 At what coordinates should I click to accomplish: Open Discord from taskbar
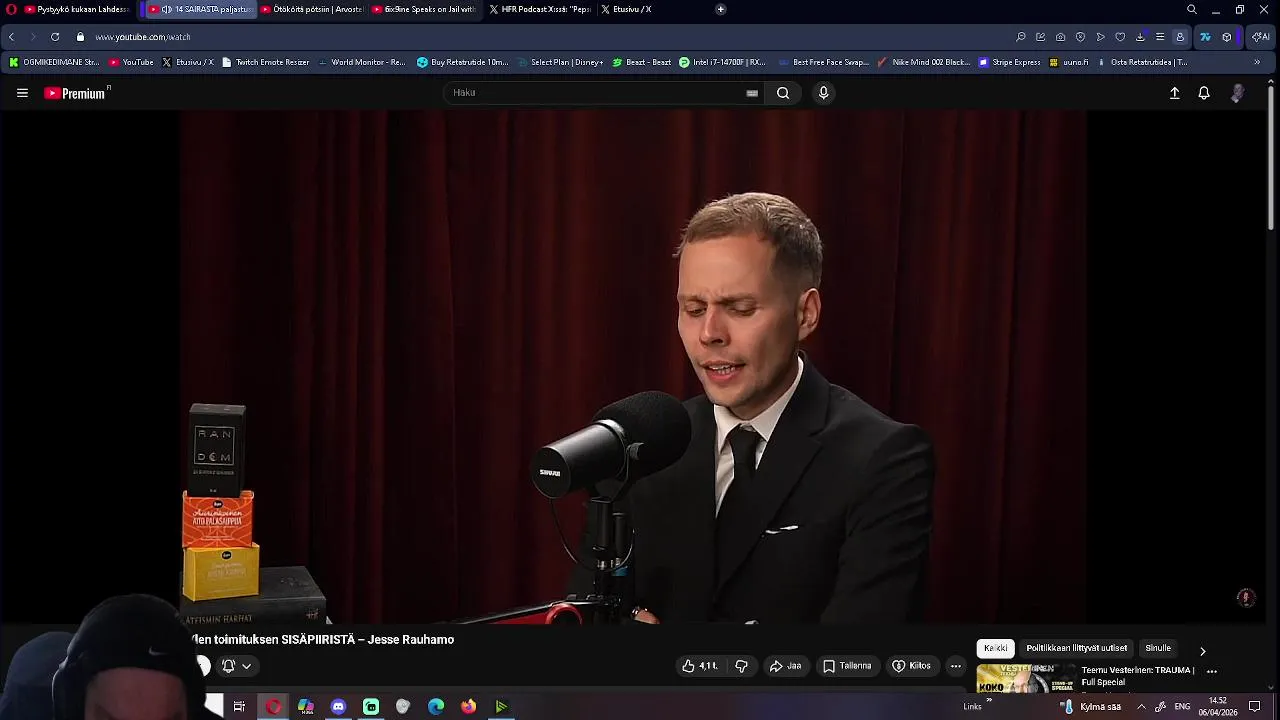(x=338, y=707)
